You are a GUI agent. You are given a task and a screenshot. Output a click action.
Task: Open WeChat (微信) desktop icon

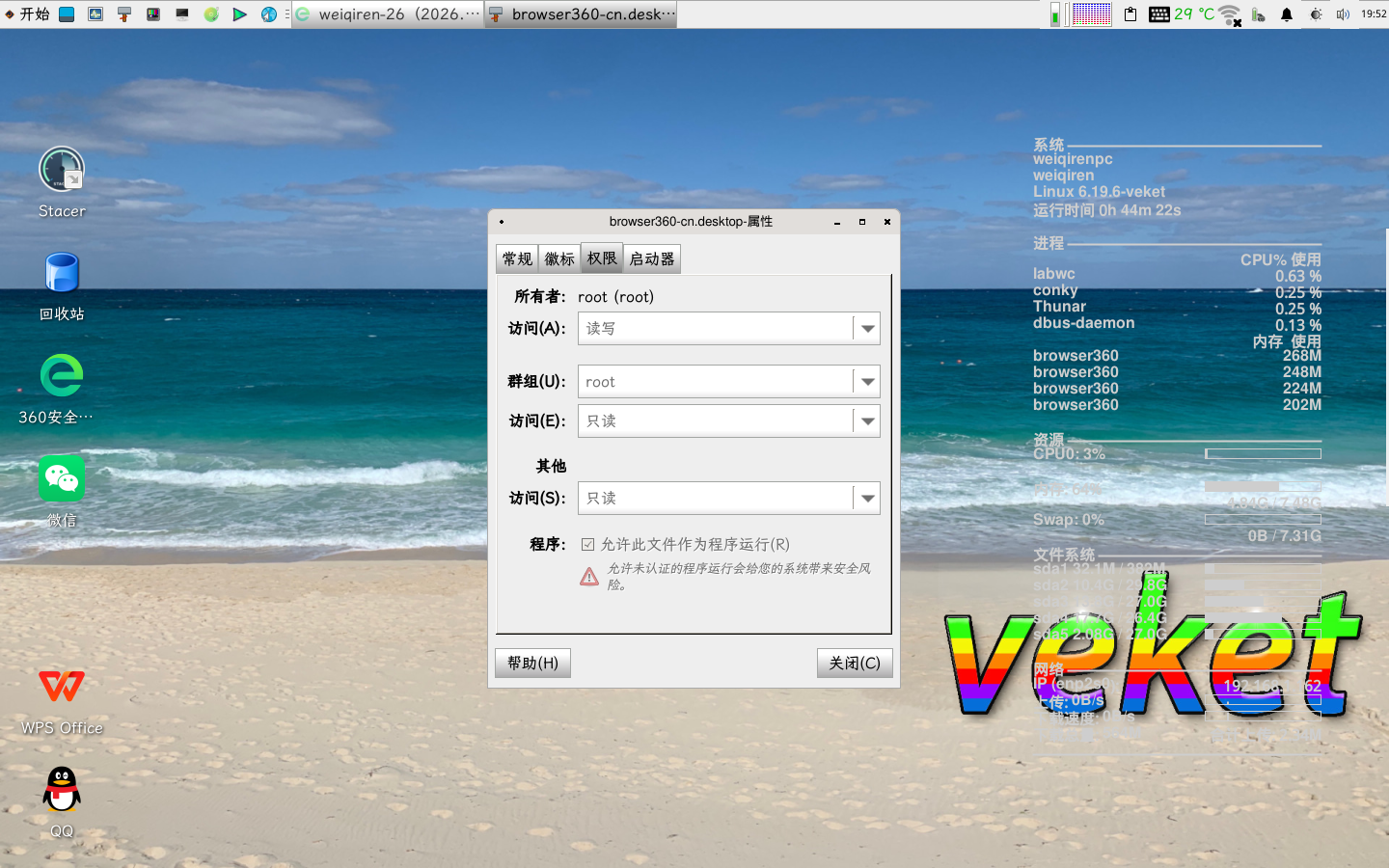click(61, 478)
